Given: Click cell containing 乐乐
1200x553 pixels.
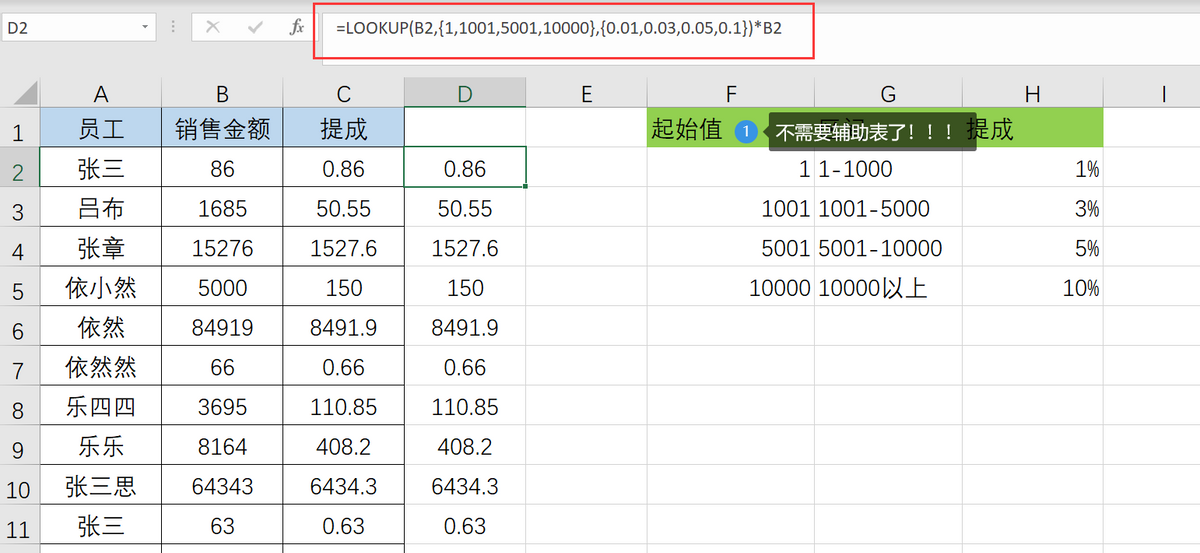Looking at the screenshot, I should (x=101, y=447).
